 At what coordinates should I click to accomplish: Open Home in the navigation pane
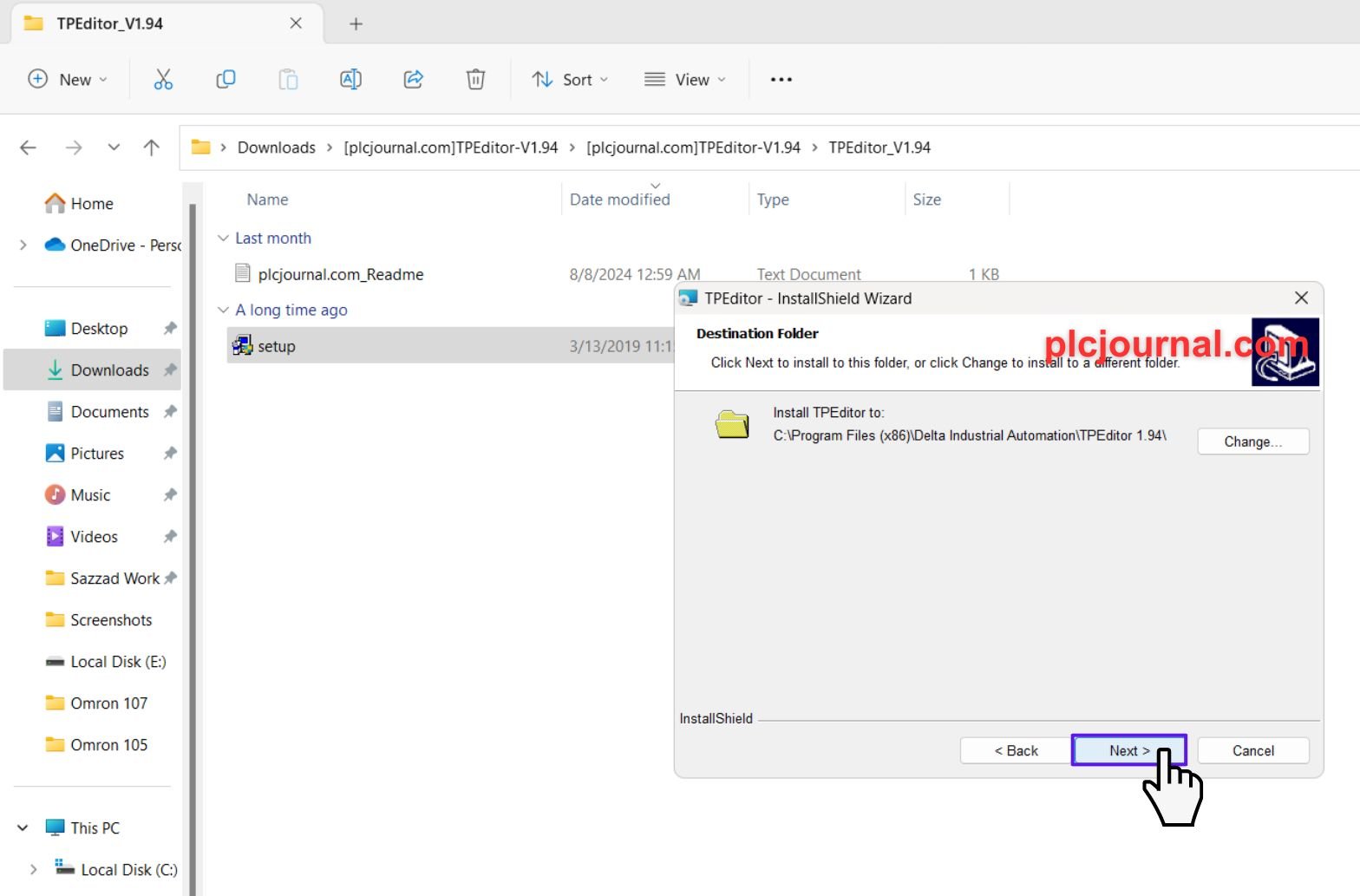point(92,203)
